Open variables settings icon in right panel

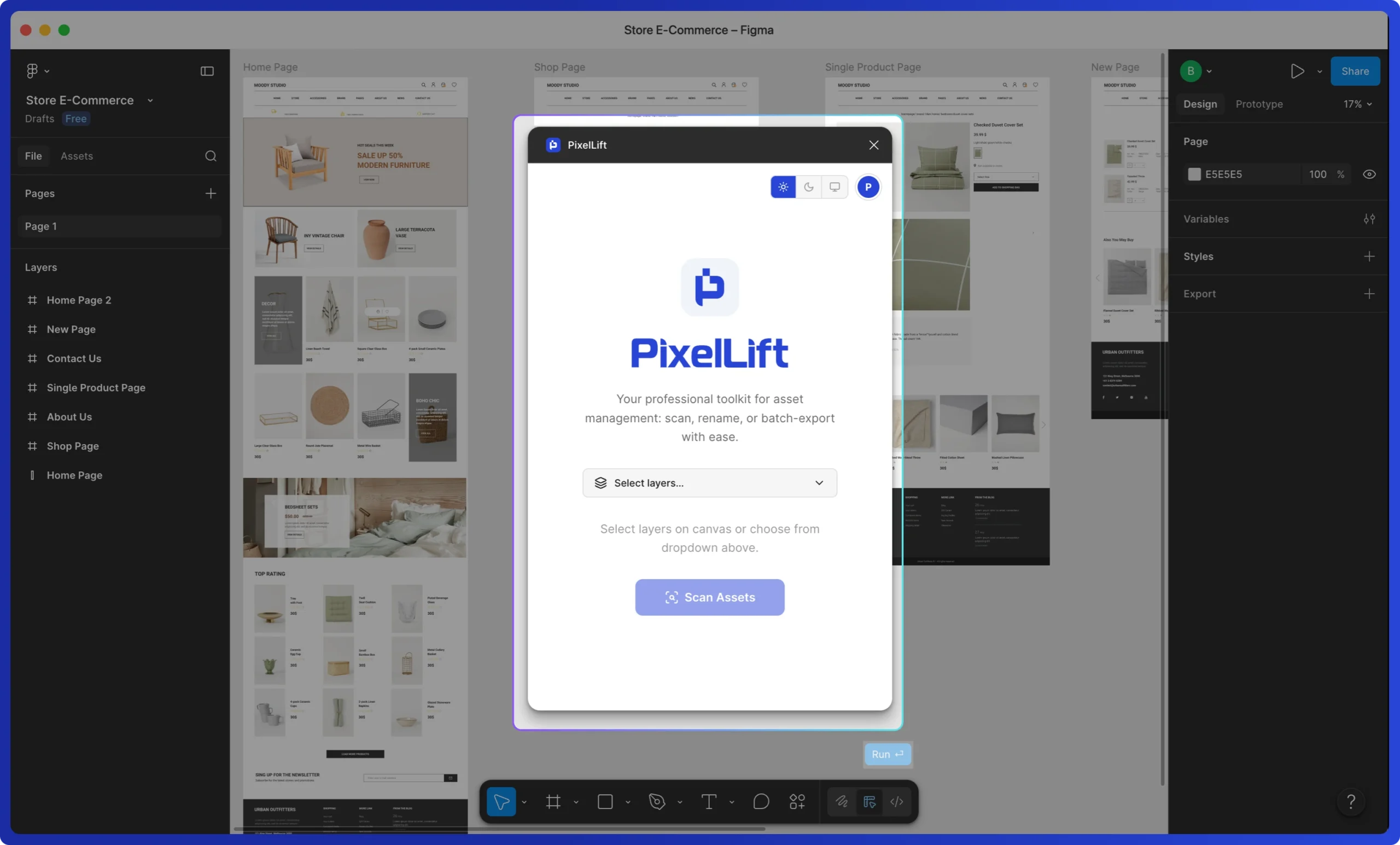1369,219
